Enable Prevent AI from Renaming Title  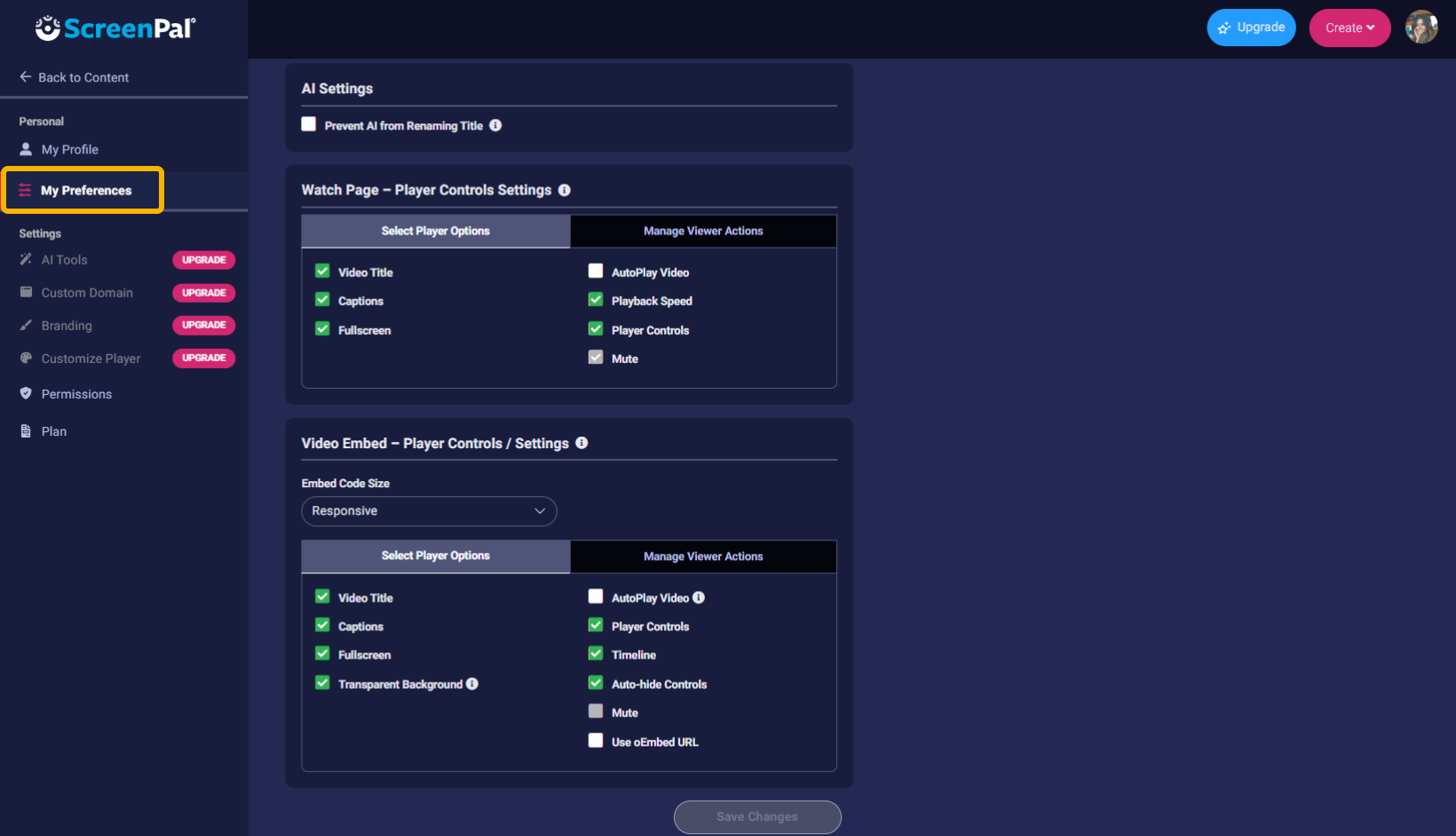309,124
